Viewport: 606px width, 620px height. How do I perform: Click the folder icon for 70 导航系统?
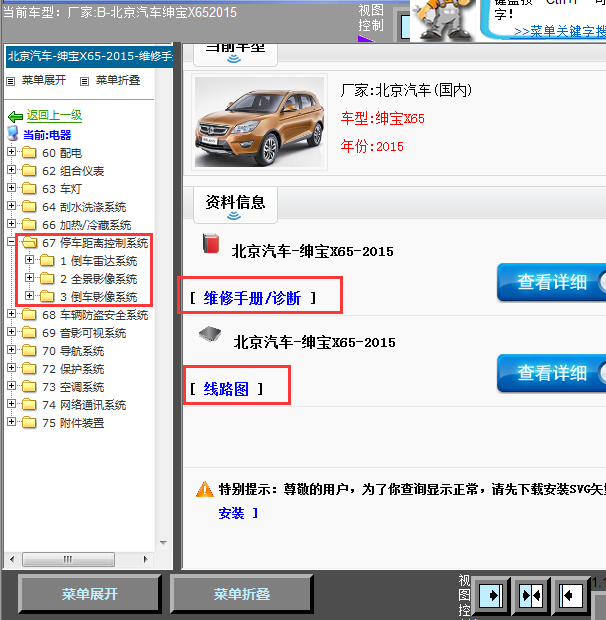coord(29,350)
